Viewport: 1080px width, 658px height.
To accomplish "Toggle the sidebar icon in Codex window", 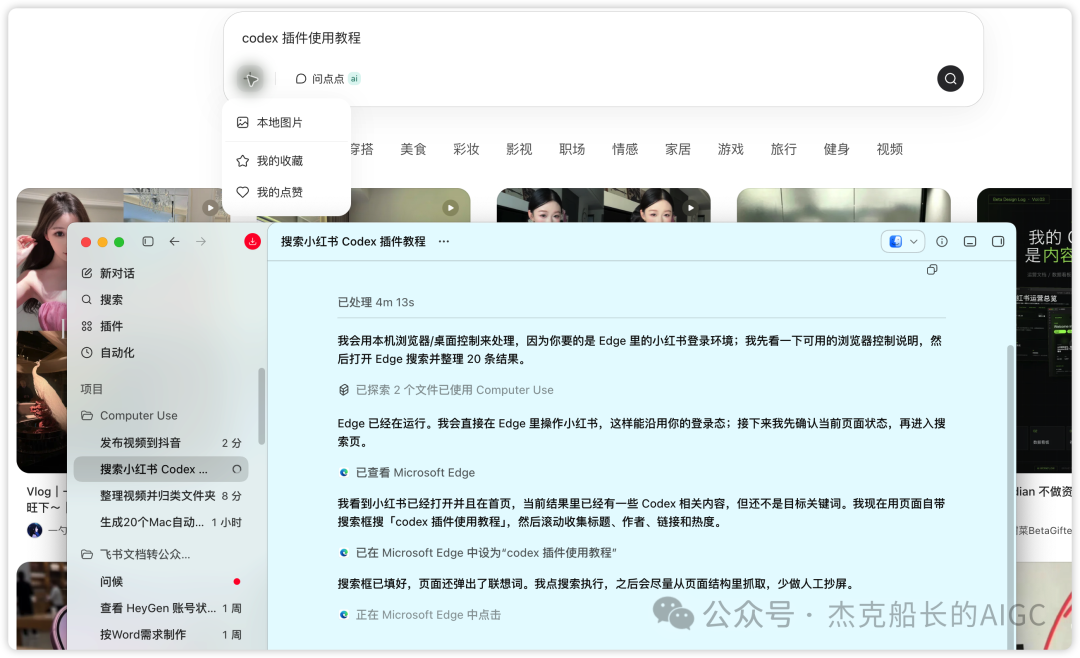I will (x=148, y=242).
